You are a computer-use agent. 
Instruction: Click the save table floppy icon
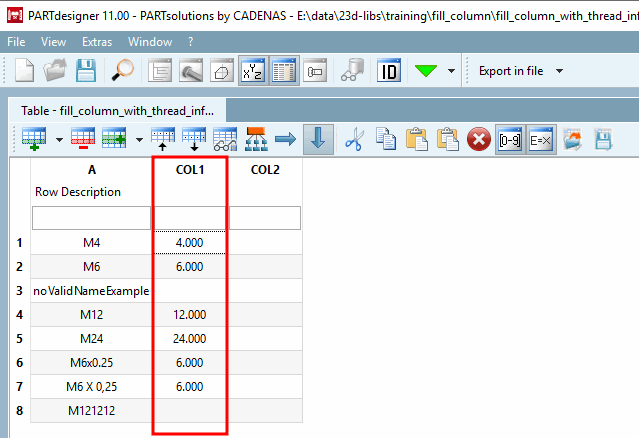(603, 140)
